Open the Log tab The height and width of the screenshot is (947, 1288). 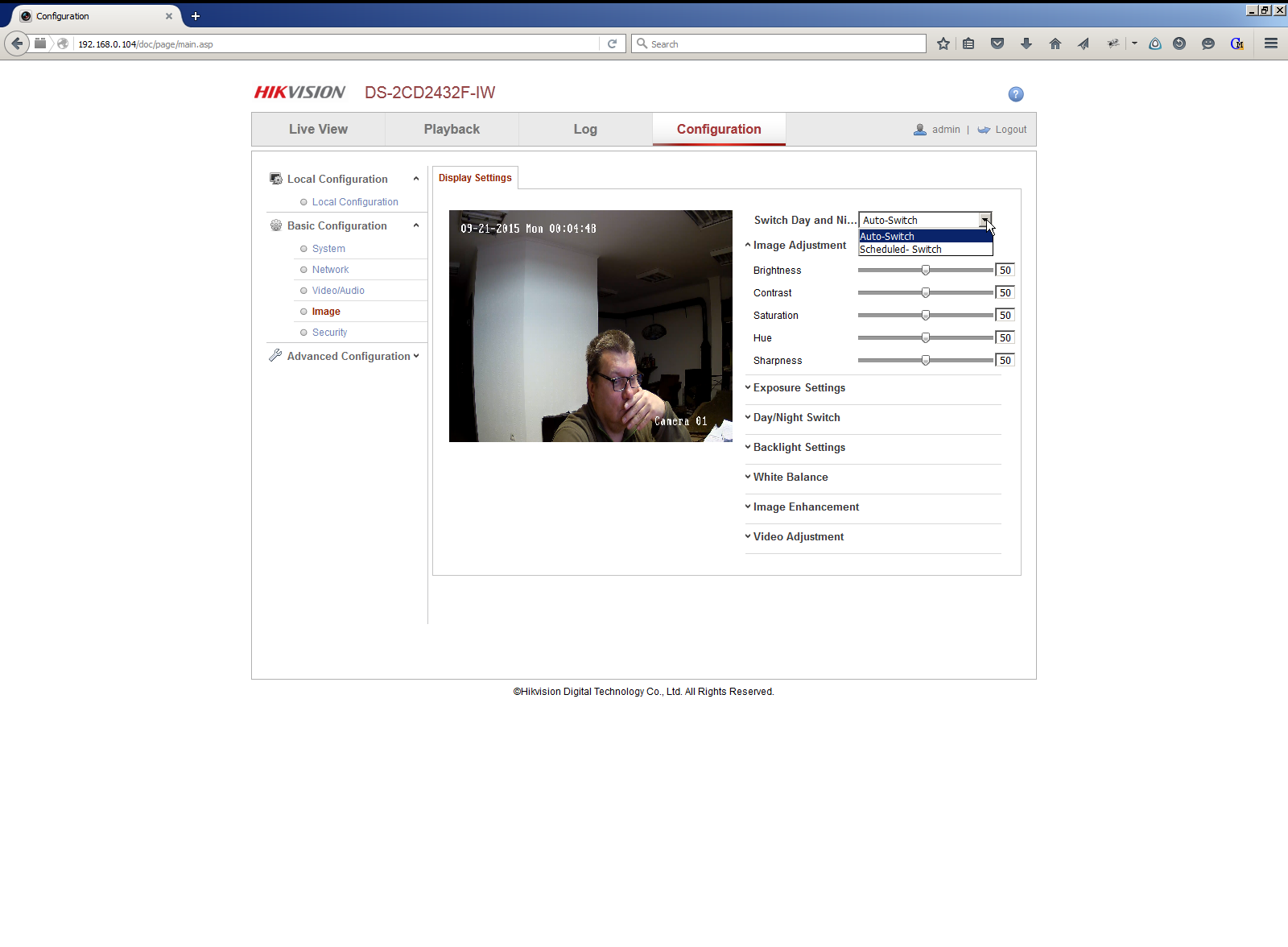click(585, 130)
